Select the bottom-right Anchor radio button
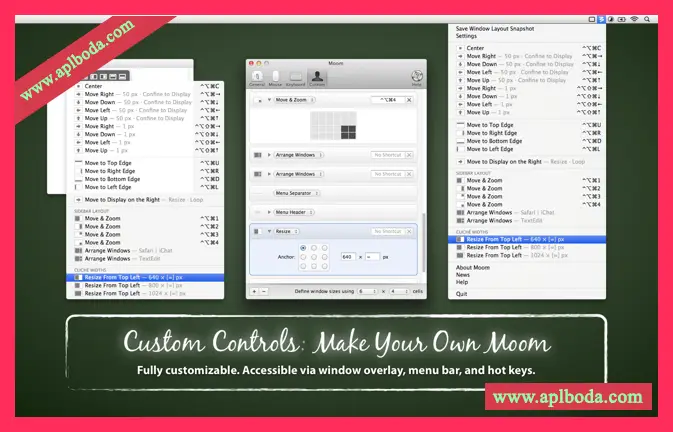The image size is (673, 432). coord(324,266)
